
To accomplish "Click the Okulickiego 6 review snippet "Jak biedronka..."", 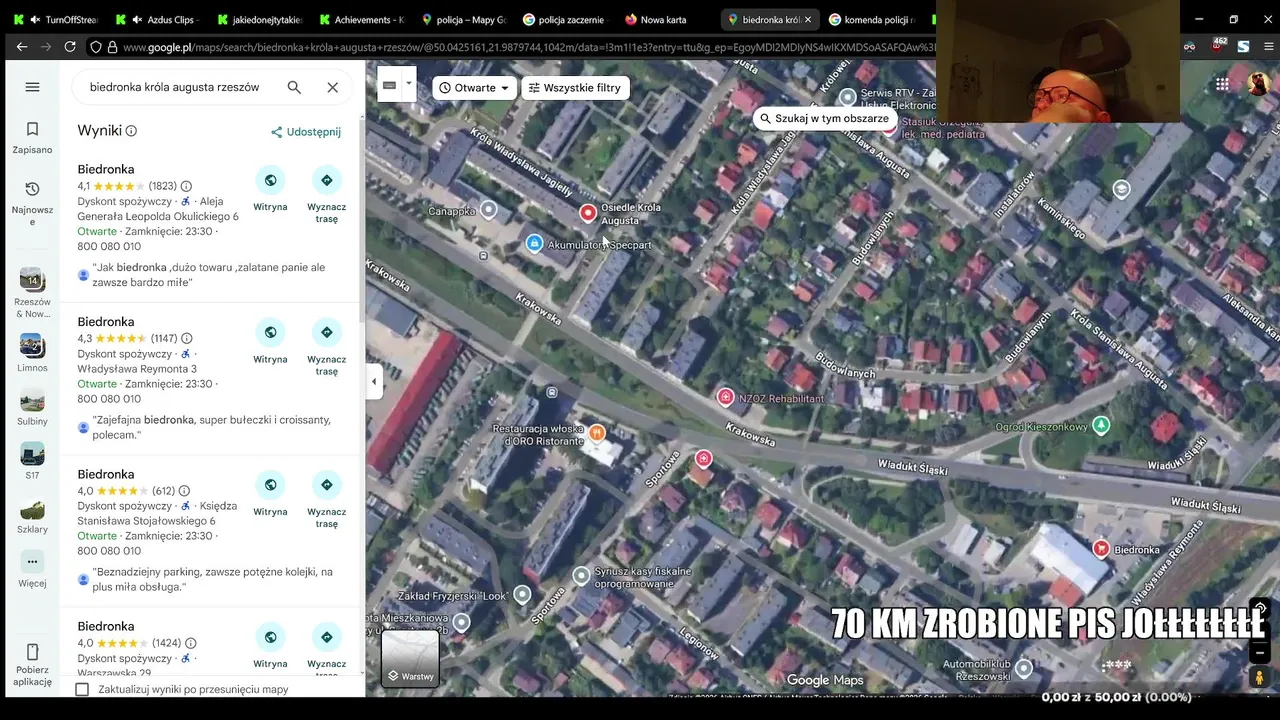I will 208,275.
